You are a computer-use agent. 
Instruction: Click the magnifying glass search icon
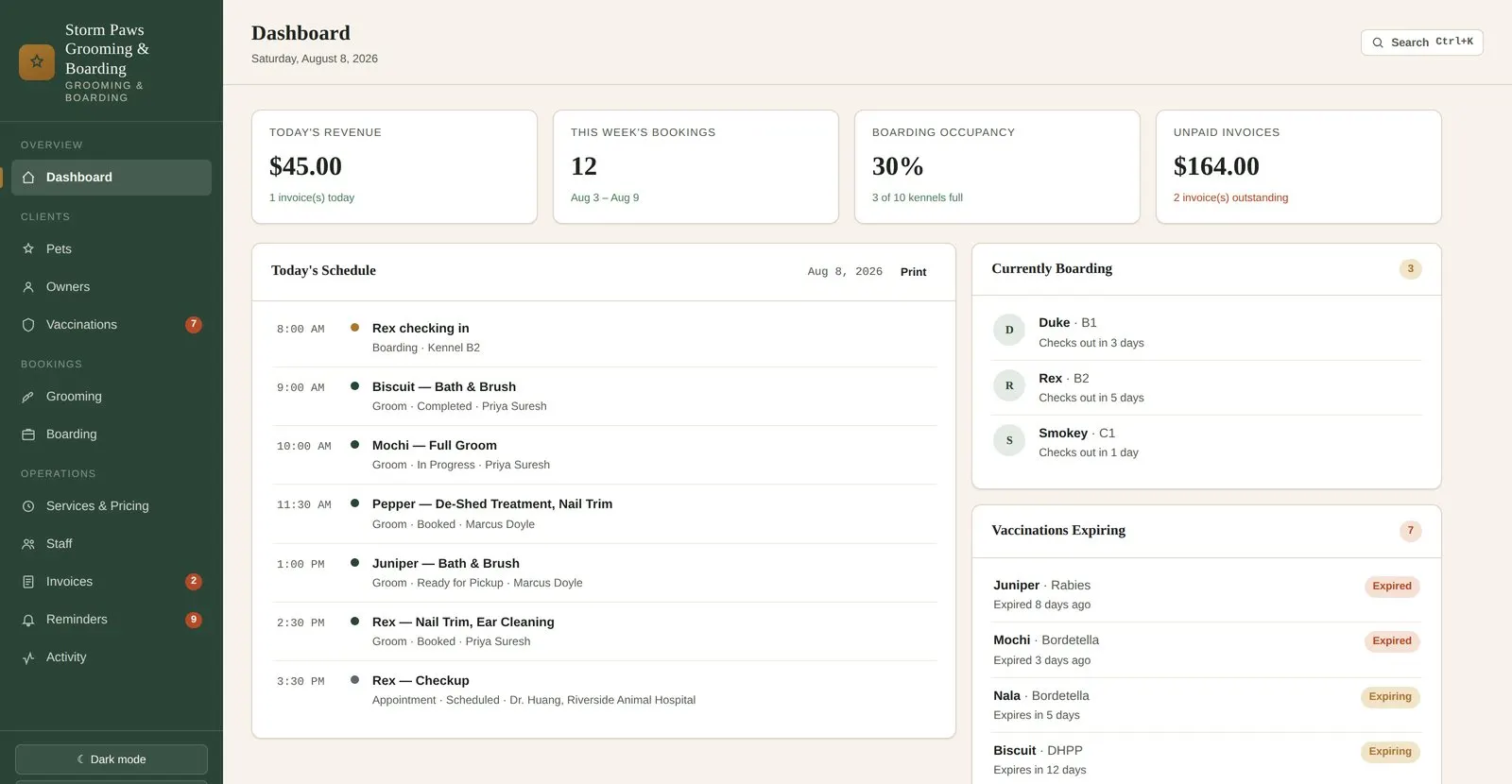[x=1378, y=43]
